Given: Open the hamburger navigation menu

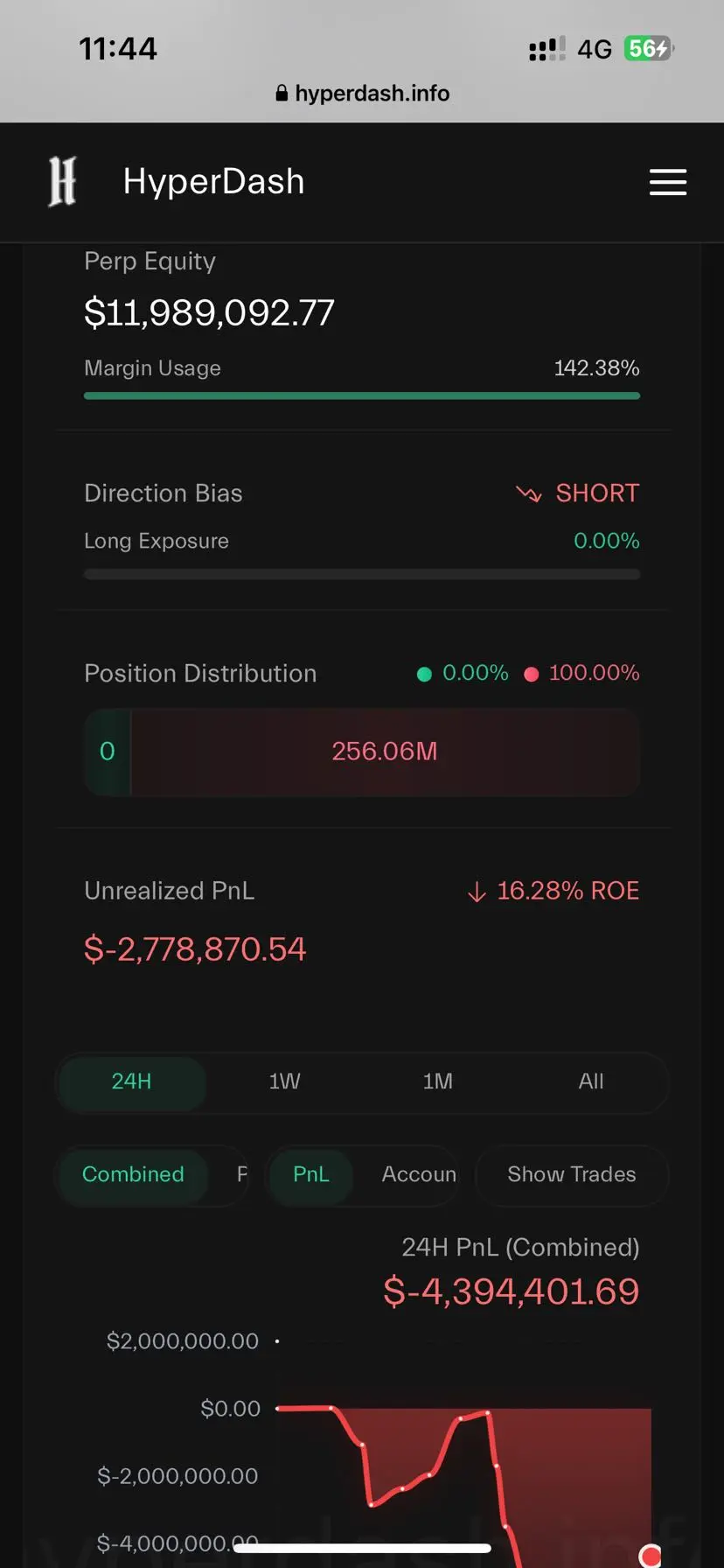Looking at the screenshot, I should pos(667,182).
